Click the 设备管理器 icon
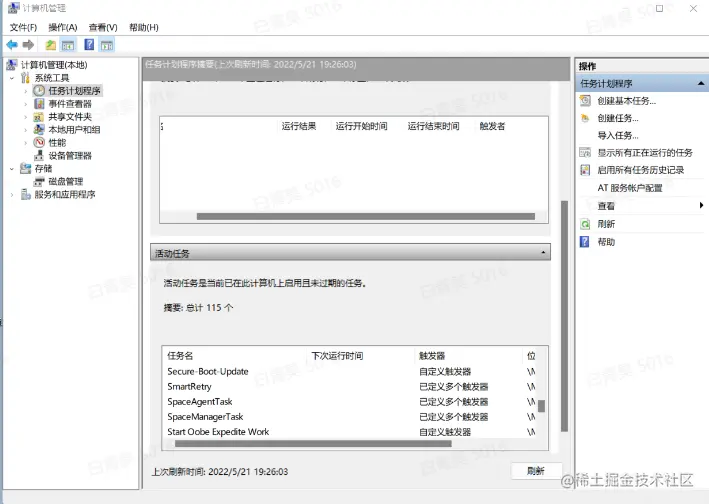709x504 pixels. tap(39, 155)
